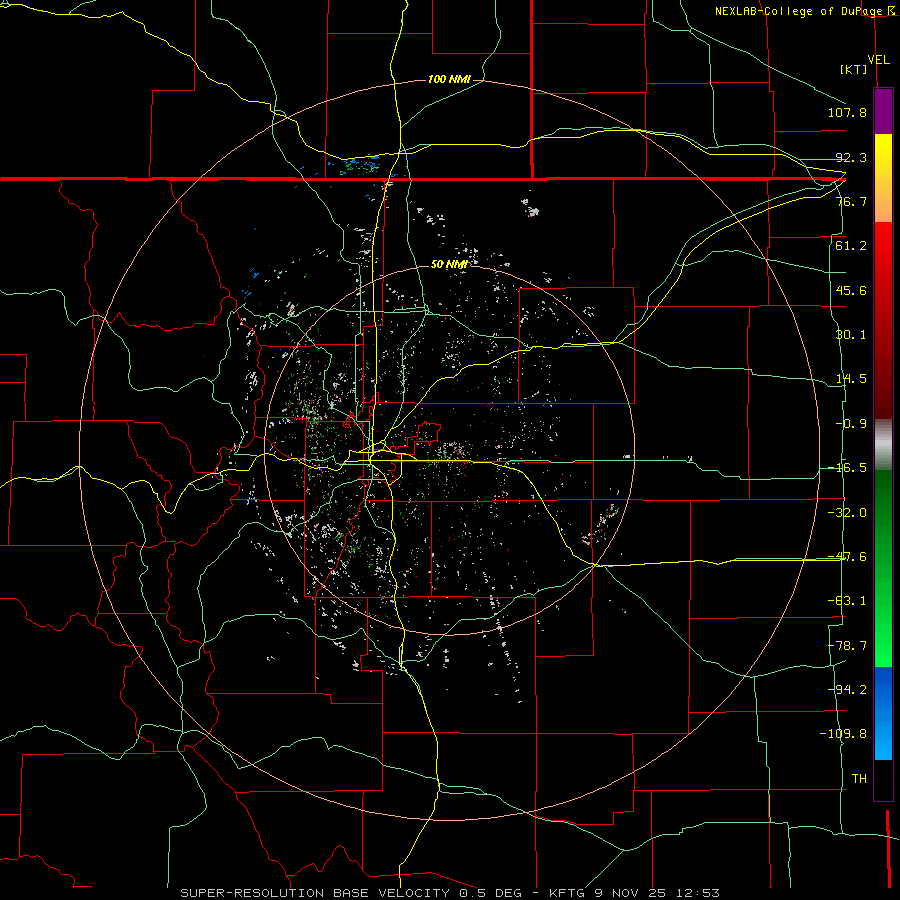Pick the gray segment of the color bar
Screen dimensions: 900x900
[x=883, y=445]
